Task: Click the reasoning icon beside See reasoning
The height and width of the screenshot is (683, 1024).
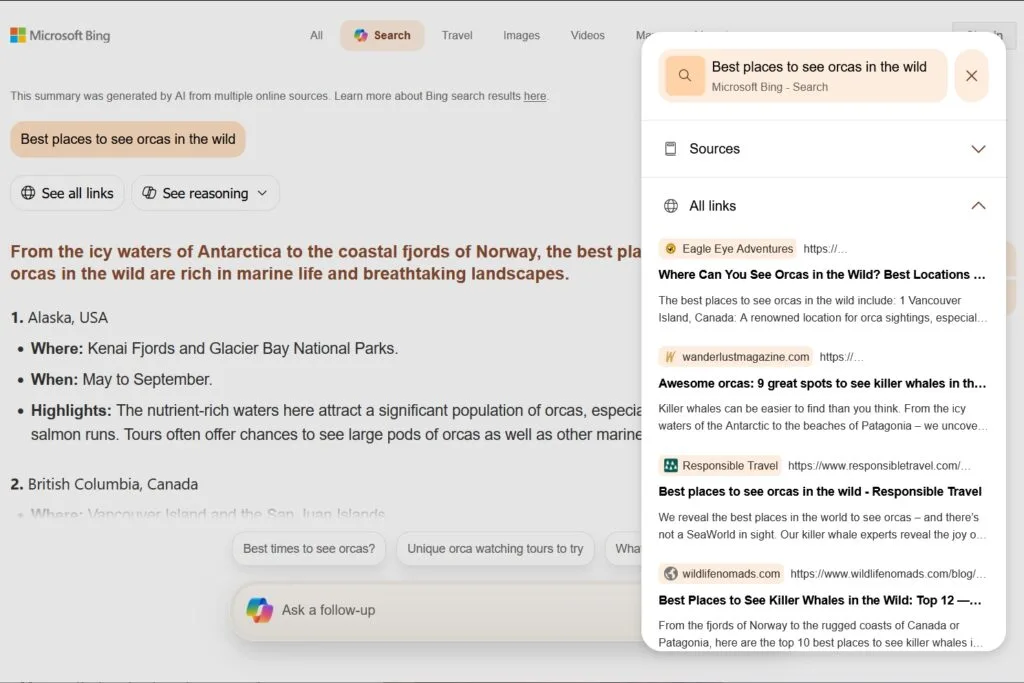Action: 149,193
